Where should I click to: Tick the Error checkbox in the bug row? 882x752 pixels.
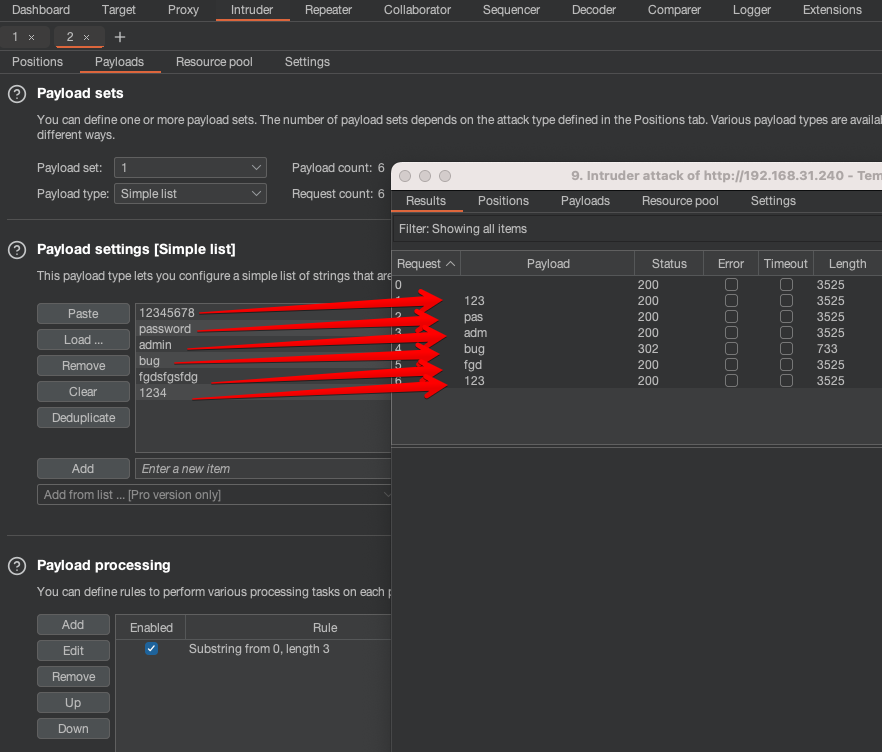tap(731, 349)
